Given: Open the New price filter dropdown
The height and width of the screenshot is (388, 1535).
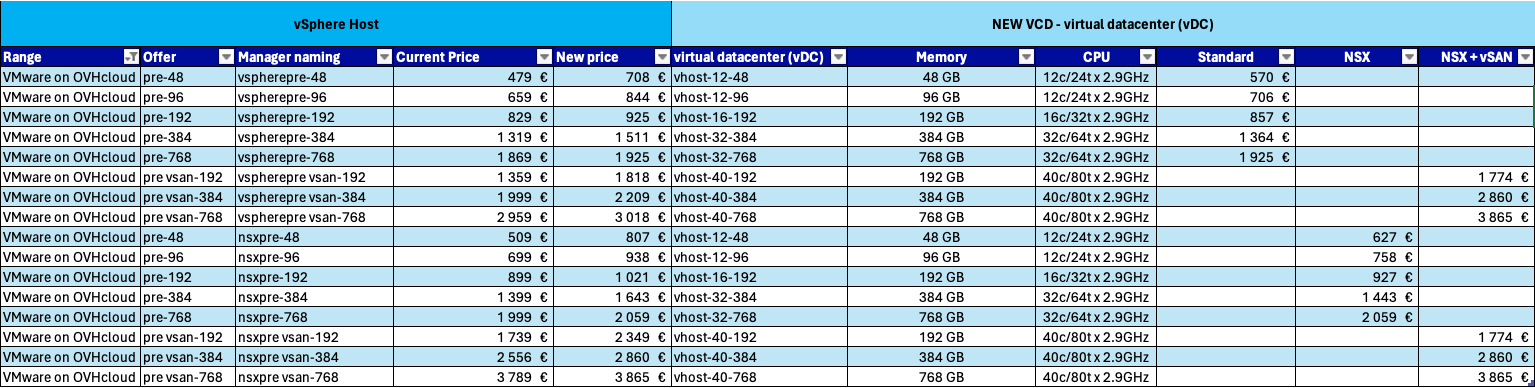Looking at the screenshot, I should tap(662, 57).
